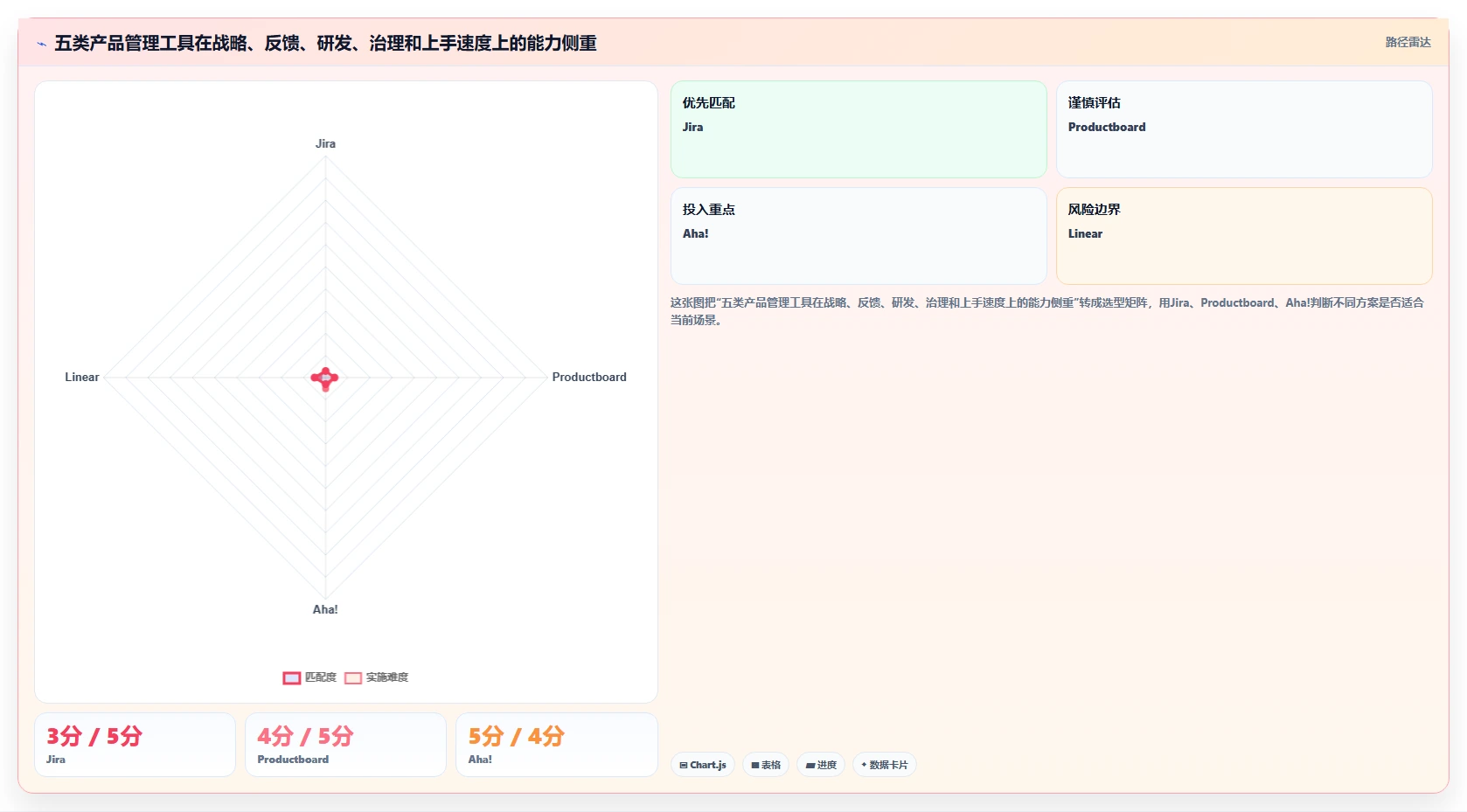Screen dimensions: 1467x812
Task: Click the small blue icon beside the title
Action: pos(41,44)
